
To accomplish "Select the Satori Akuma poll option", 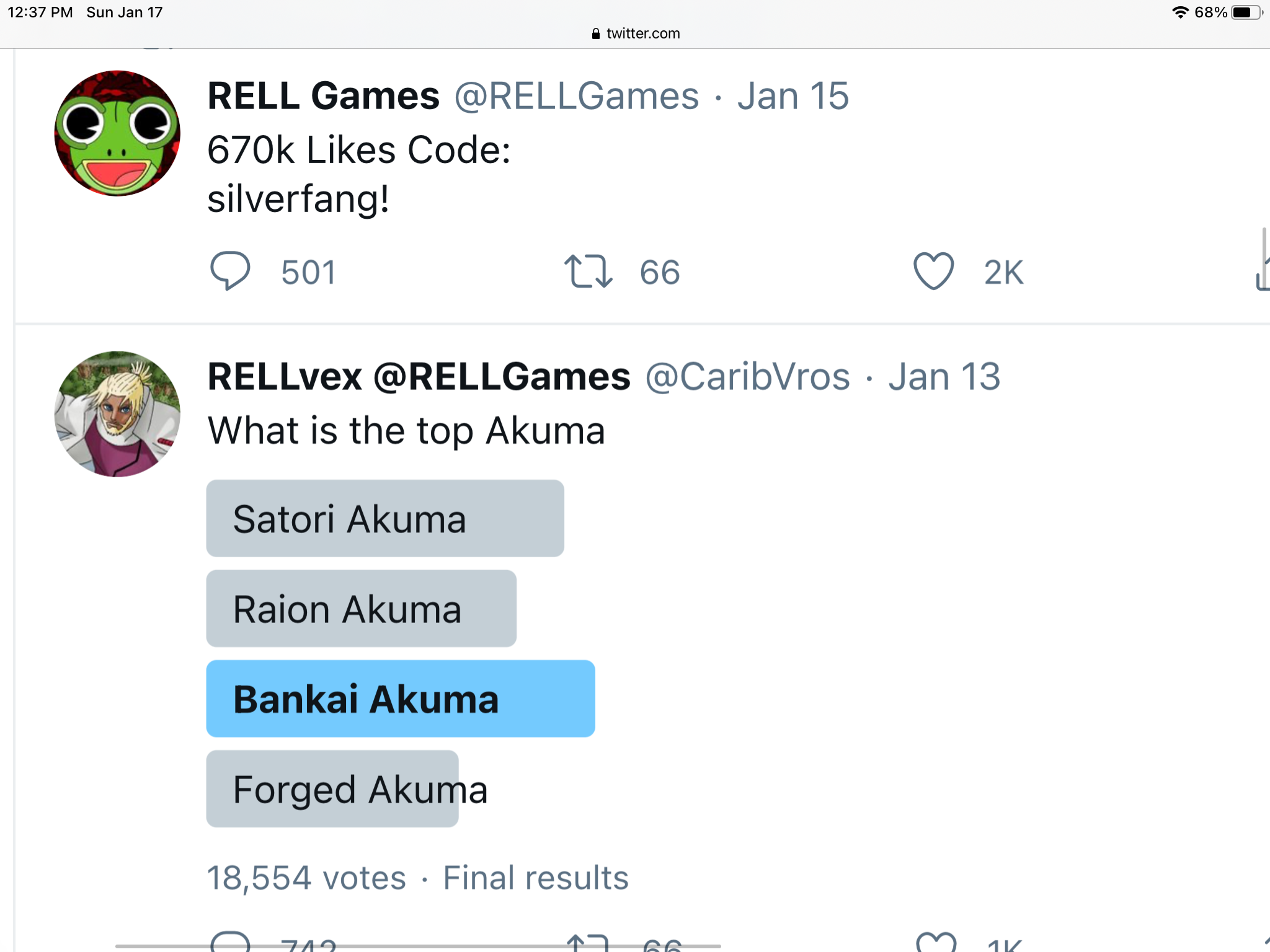I will (384, 518).
